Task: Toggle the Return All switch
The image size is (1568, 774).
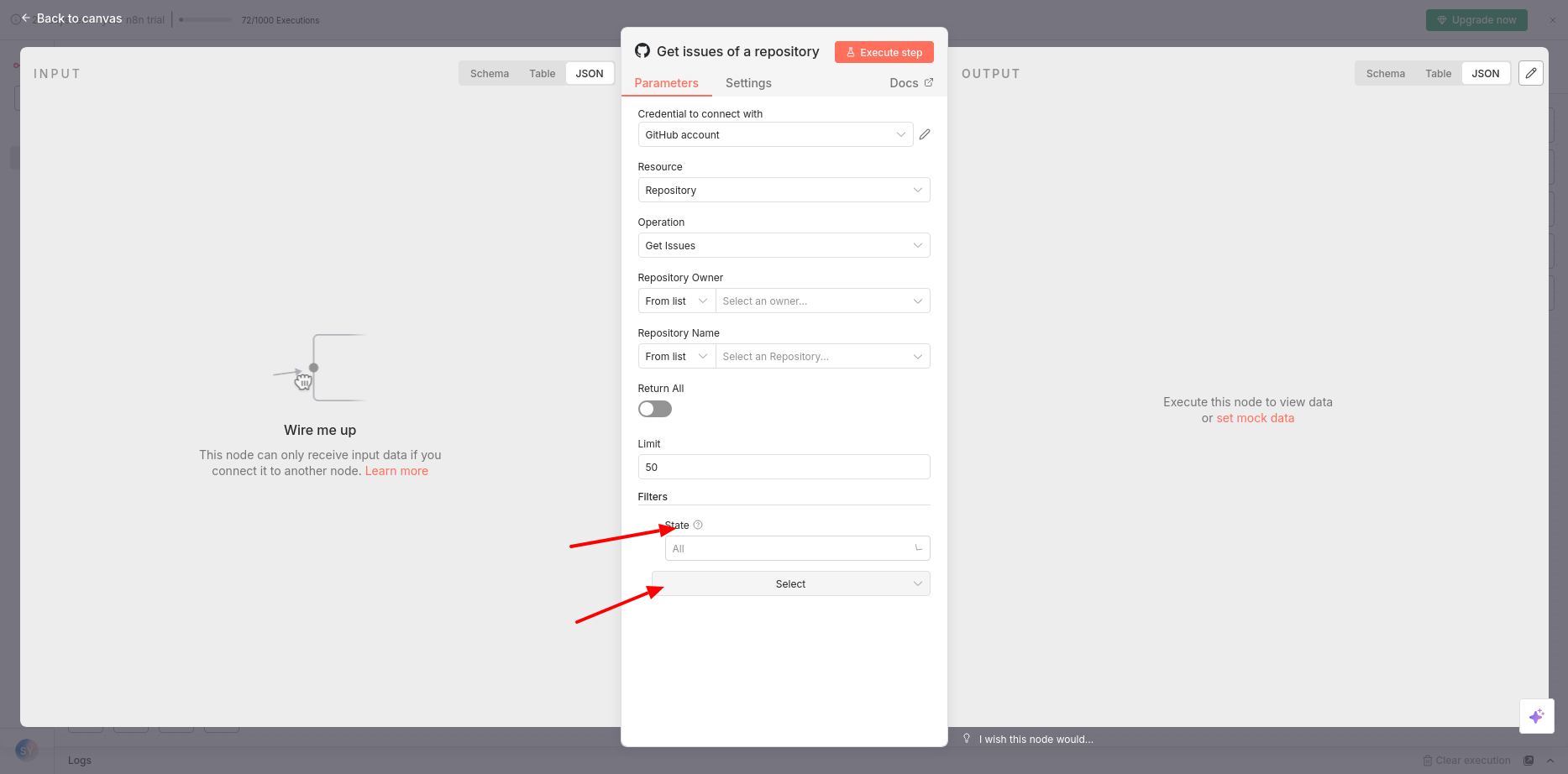Action: pyautogui.click(x=655, y=409)
